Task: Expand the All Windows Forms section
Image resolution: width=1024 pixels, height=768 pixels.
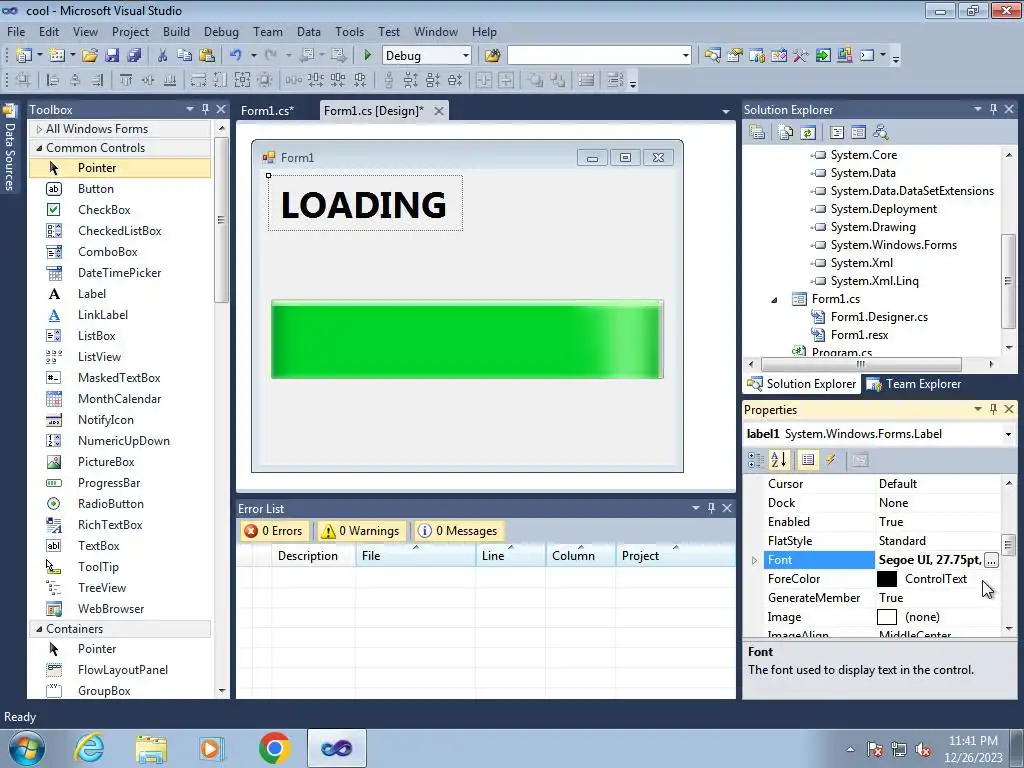Action: (39, 129)
